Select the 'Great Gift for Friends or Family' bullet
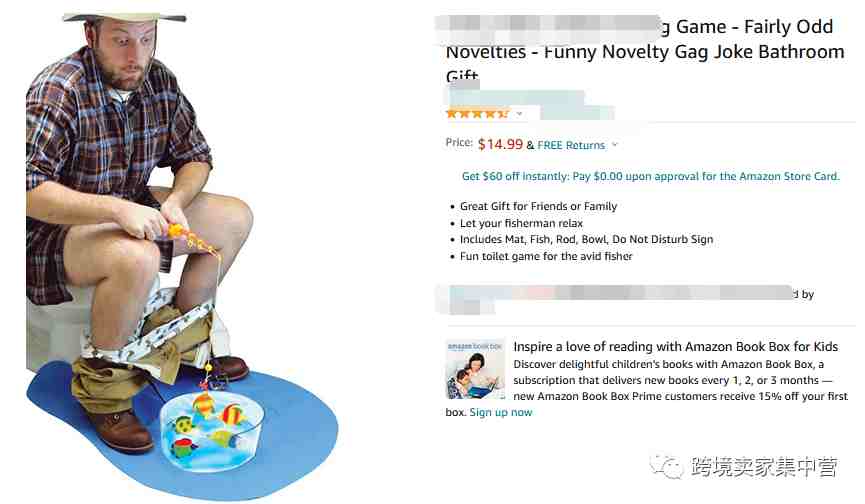The width and height of the screenshot is (865, 504). pyautogui.click(x=538, y=206)
